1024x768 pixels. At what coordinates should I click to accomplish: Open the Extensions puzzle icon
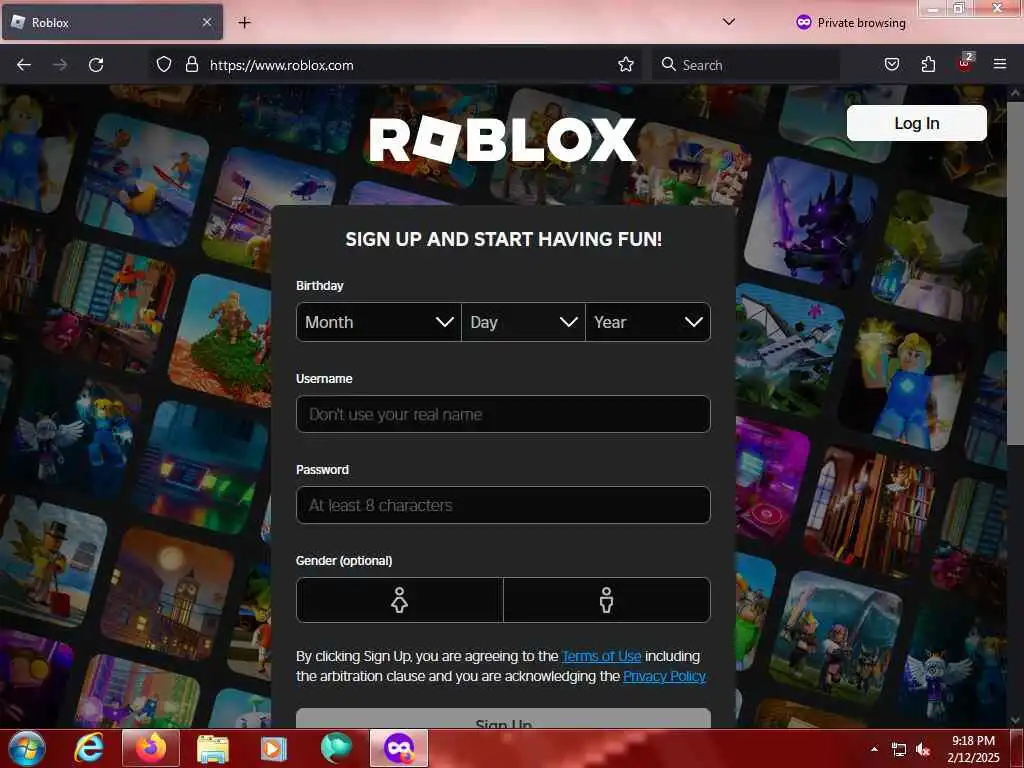(928, 65)
